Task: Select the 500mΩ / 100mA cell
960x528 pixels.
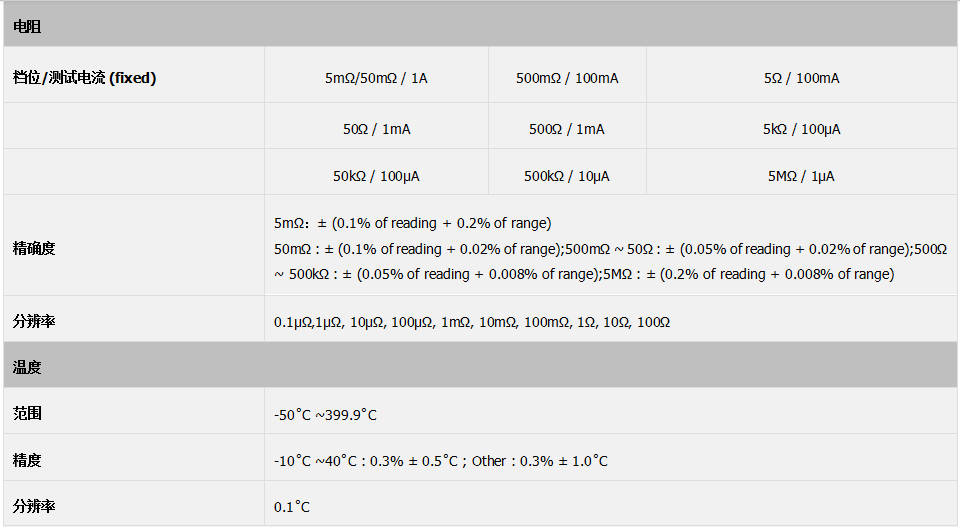Action: [x=567, y=78]
